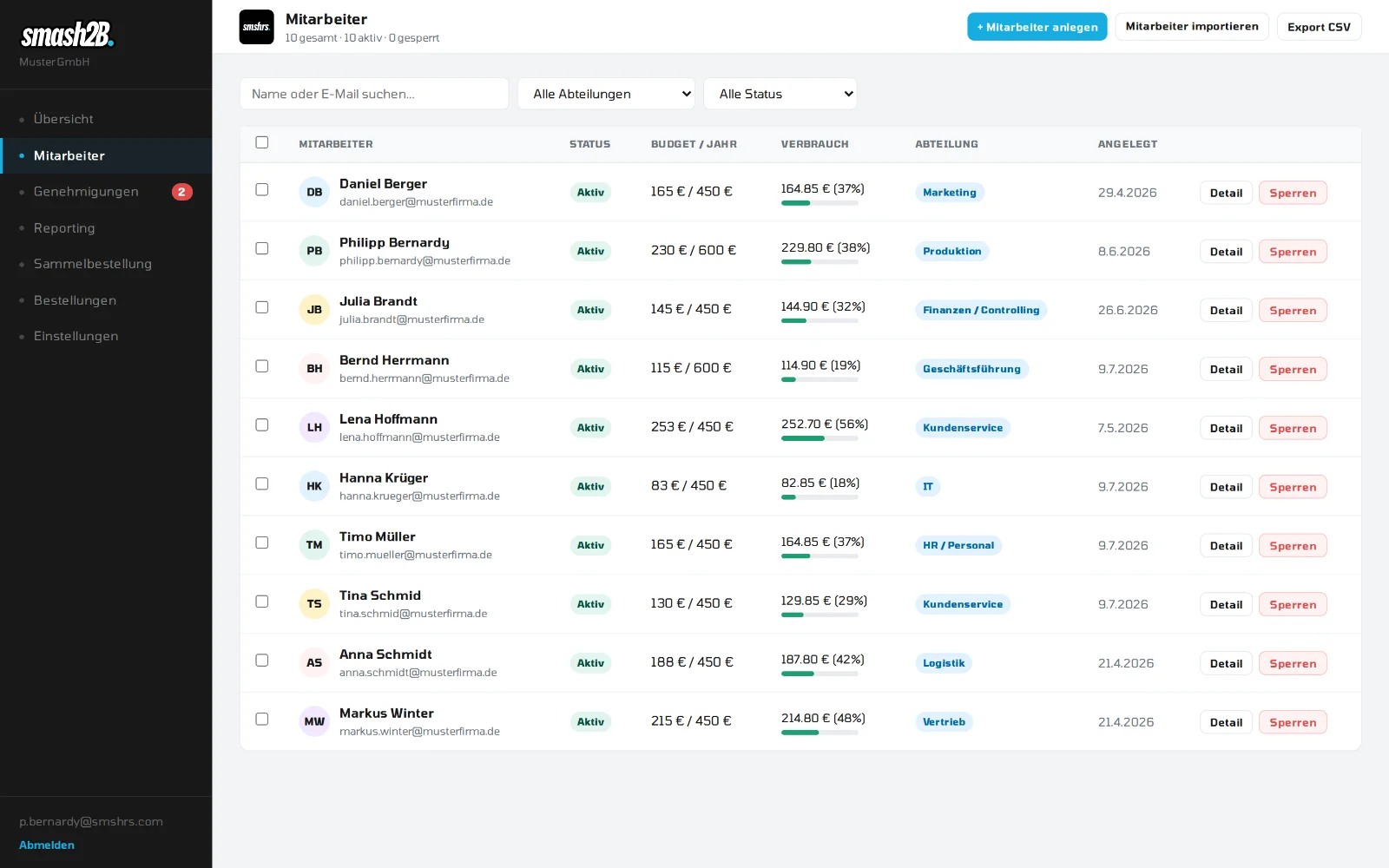Select Daniel Berger's row checkbox
Screen dimensions: 1389x868
[262, 189]
